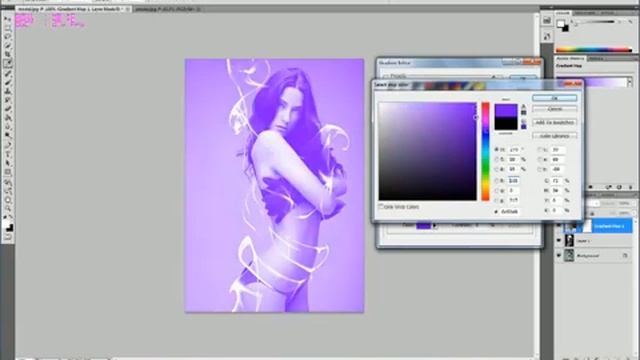The image size is (640, 360).
Task: Hide the Layer 1 layer
Action: tap(559, 240)
